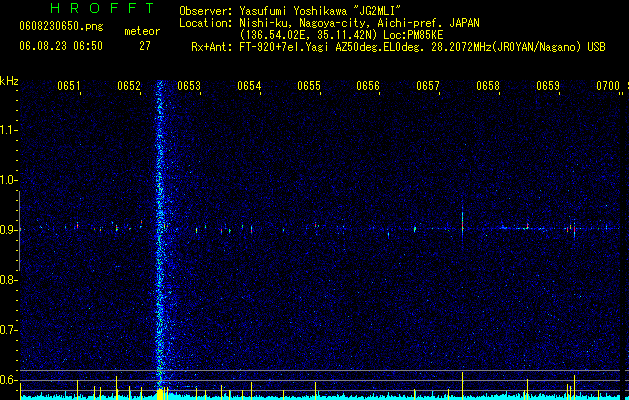Viewport: 629px width, 400px height.
Task: Click the 0700 time marker
Action: point(608,86)
